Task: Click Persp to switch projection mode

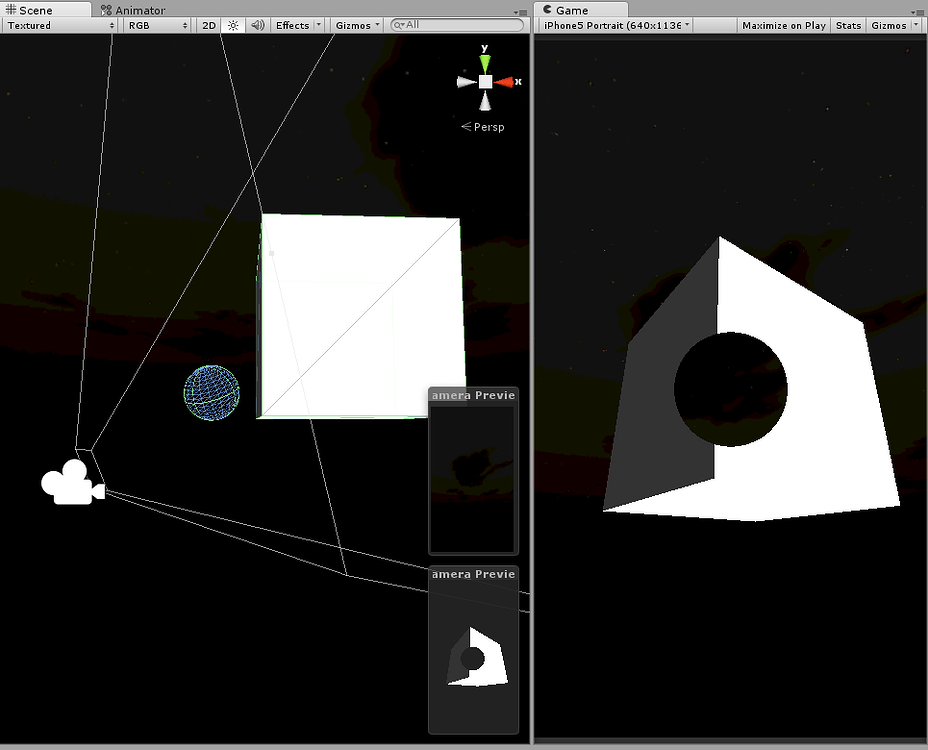Action: tap(489, 126)
